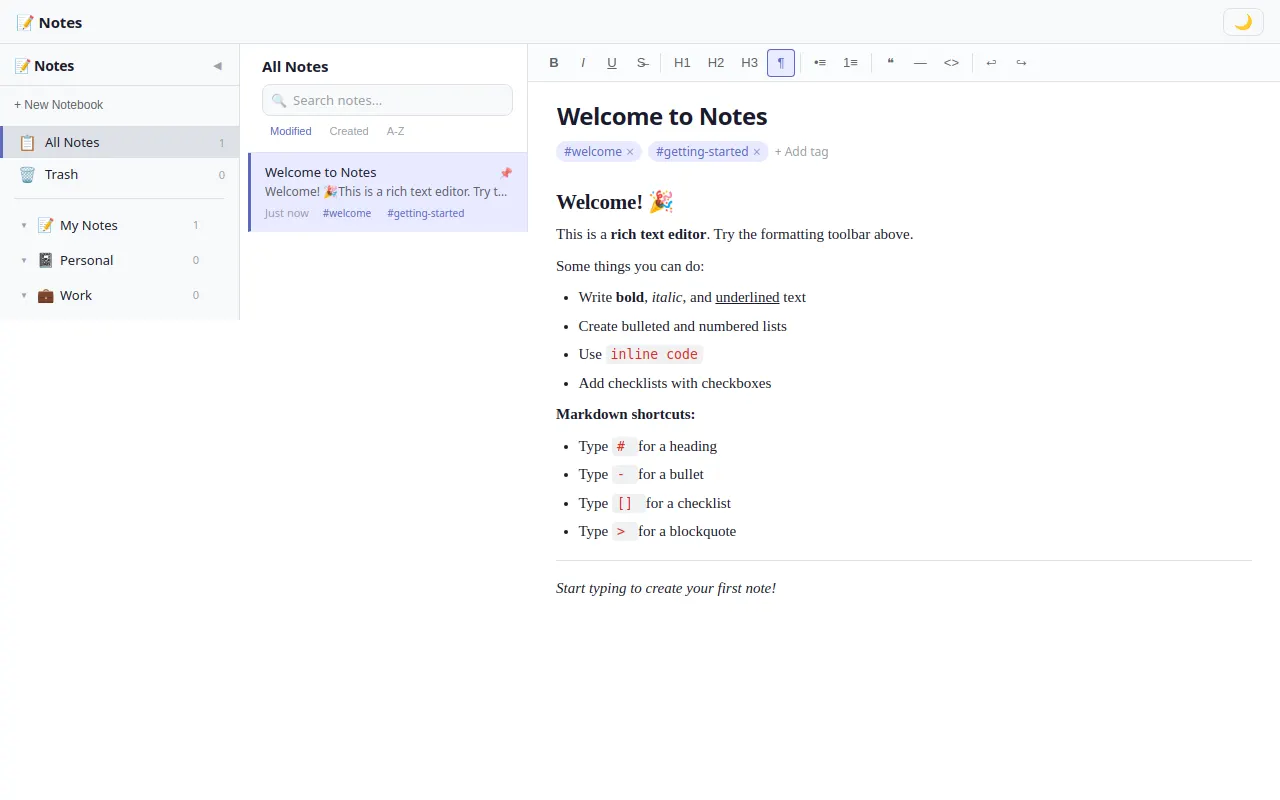Insert a numbered list
The width and height of the screenshot is (1280, 800).
pyautogui.click(x=850, y=63)
